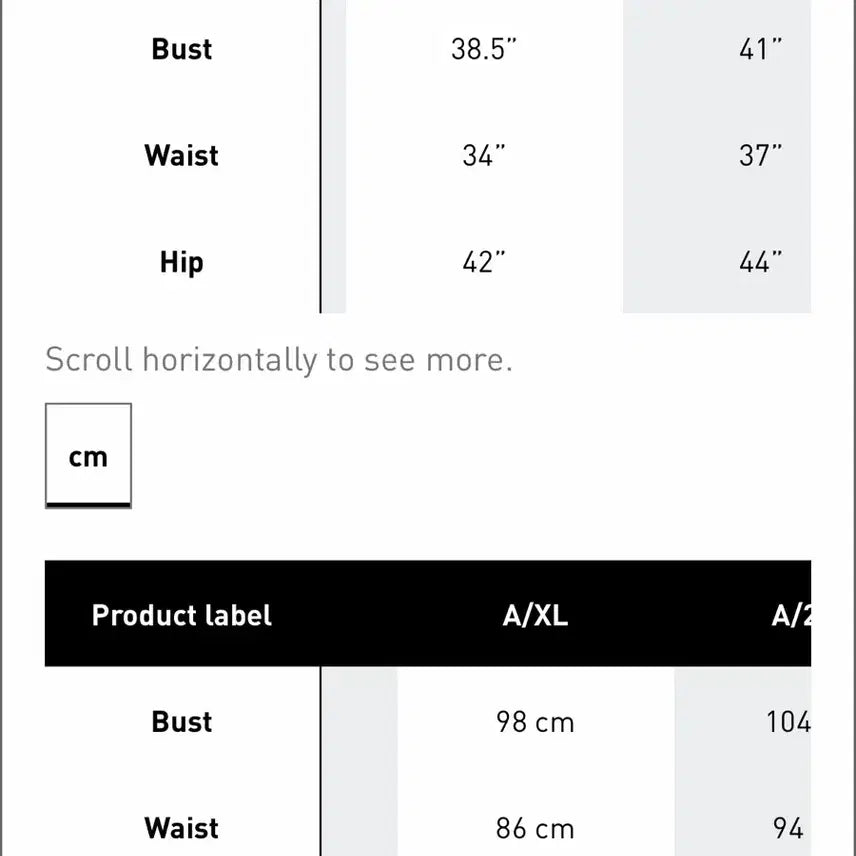Click the 41" bust measurement cell

coord(760,49)
